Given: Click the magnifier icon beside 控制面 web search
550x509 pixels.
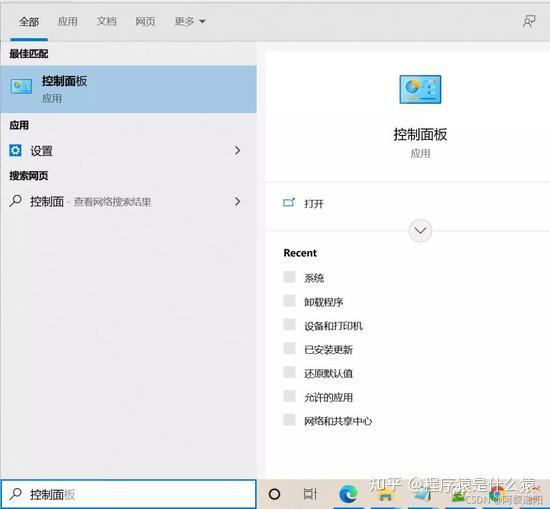Looking at the screenshot, I should [x=15, y=201].
